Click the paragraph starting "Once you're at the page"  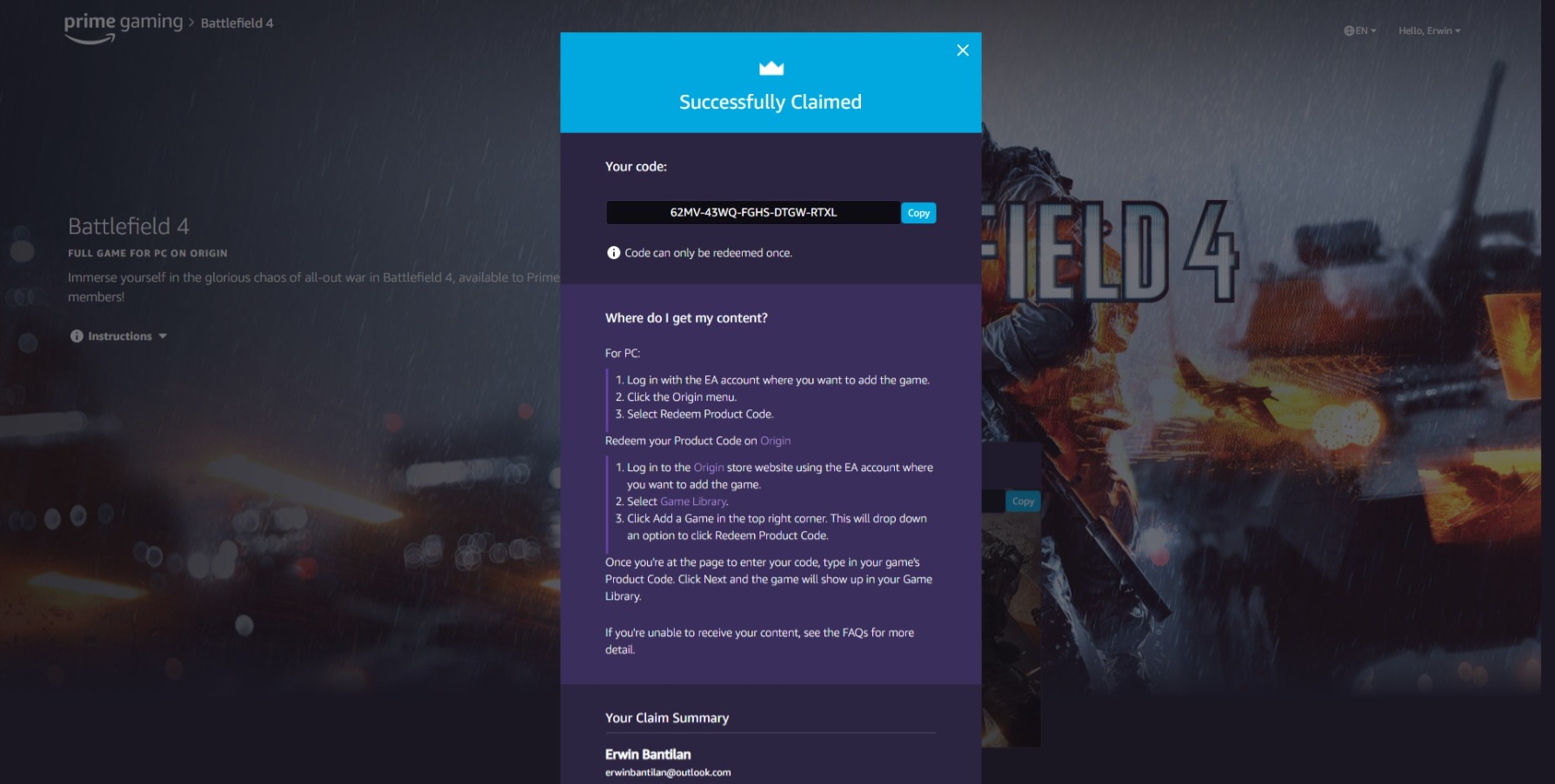point(769,579)
